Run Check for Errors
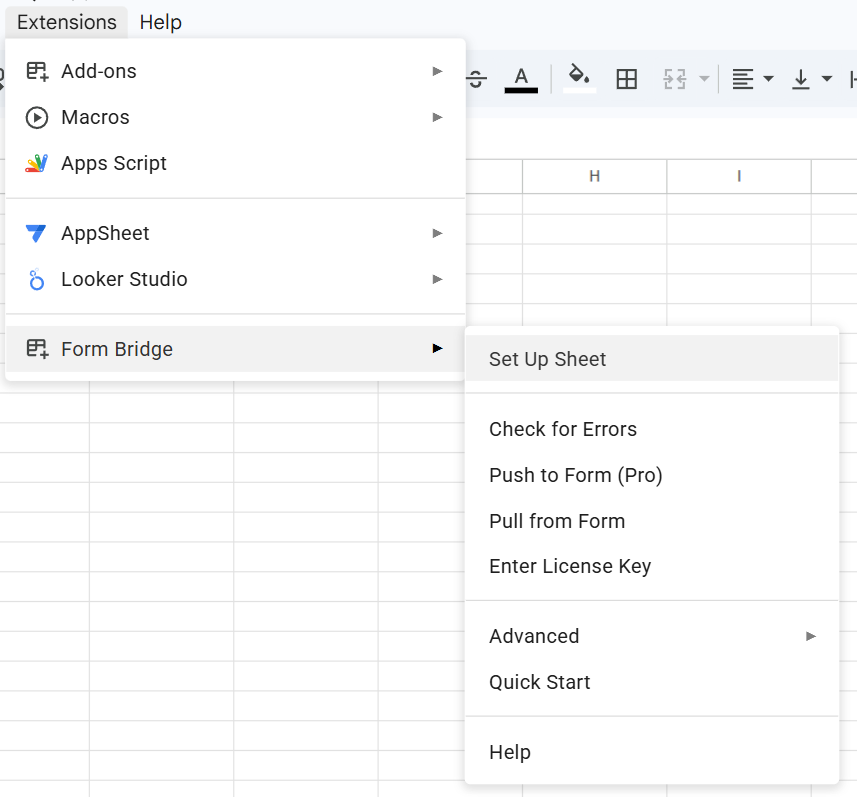This screenshot has height=797, width=857. tap(651, 430)
